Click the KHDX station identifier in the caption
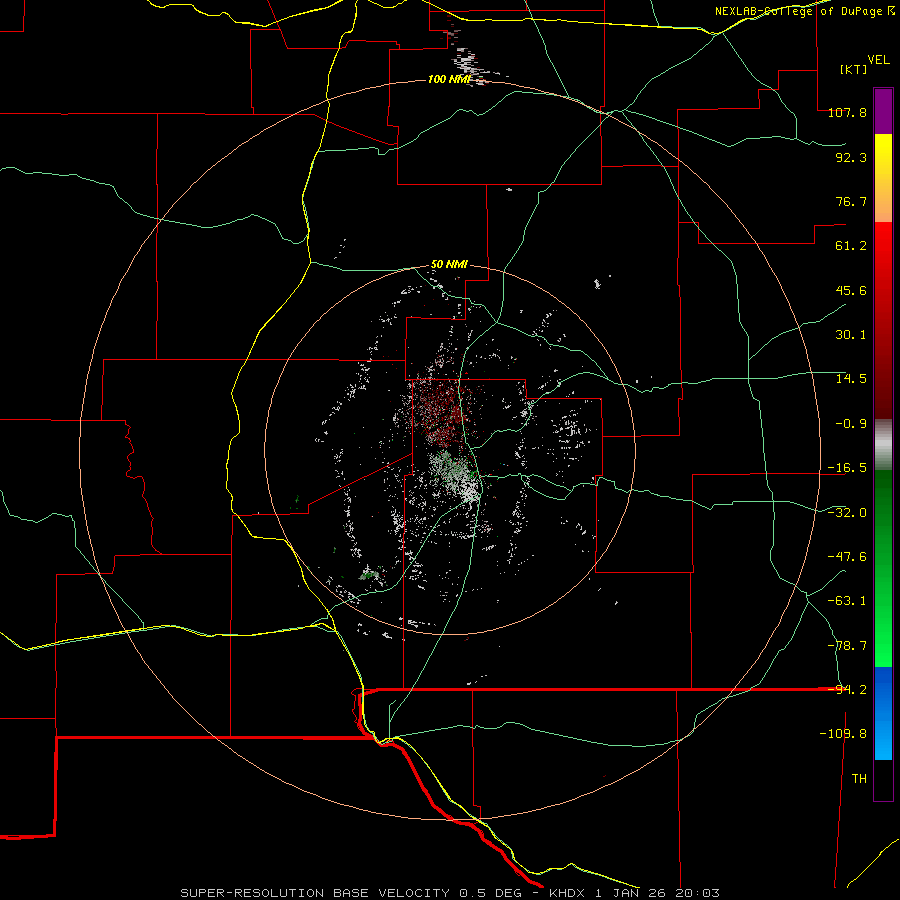The width and height of the screenshot is (900, 900). coord(568,893)
